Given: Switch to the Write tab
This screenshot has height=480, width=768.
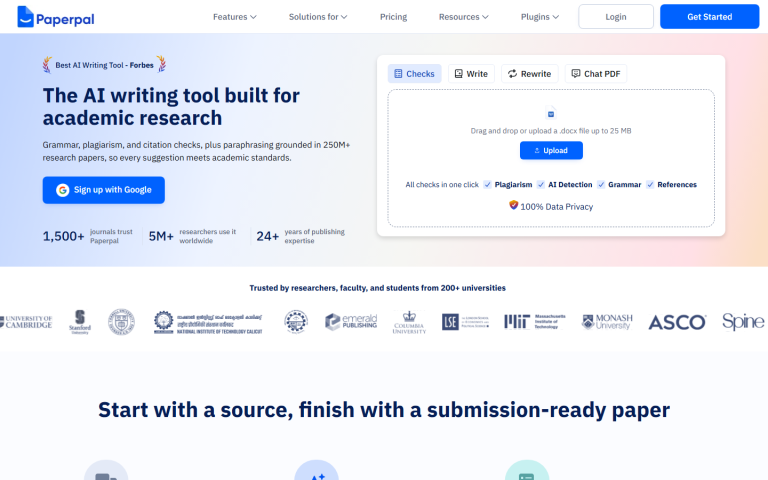Looking at the screenshot, I should (471, 74).
